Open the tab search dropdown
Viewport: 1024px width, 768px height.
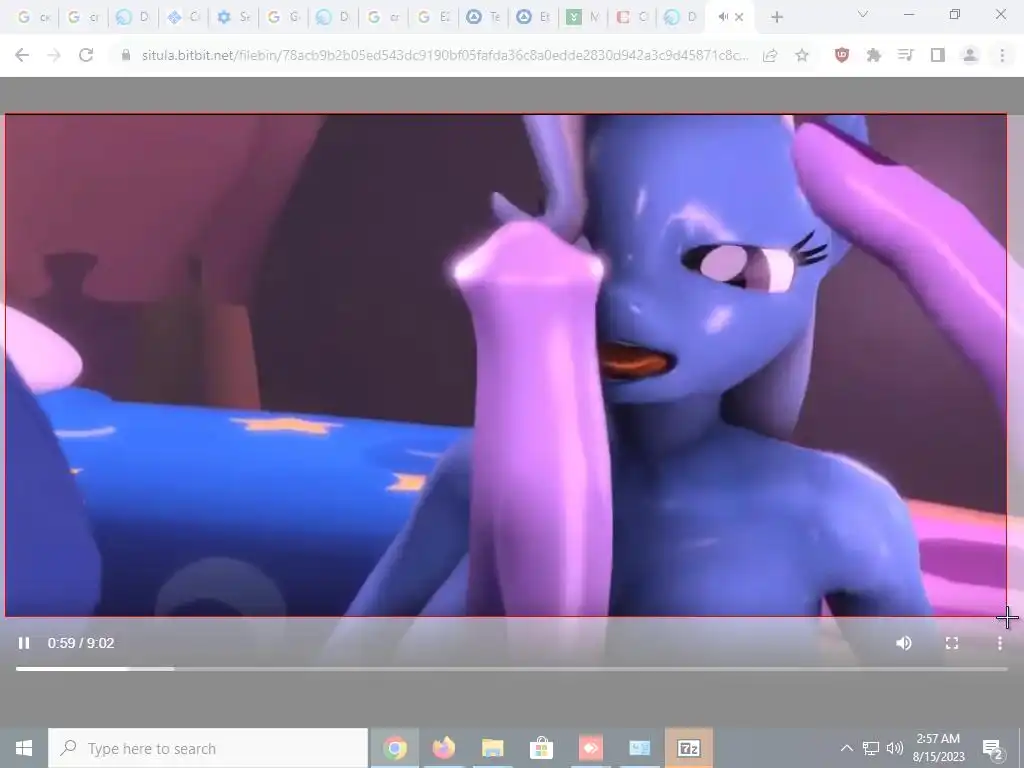(x=863, y=14)
